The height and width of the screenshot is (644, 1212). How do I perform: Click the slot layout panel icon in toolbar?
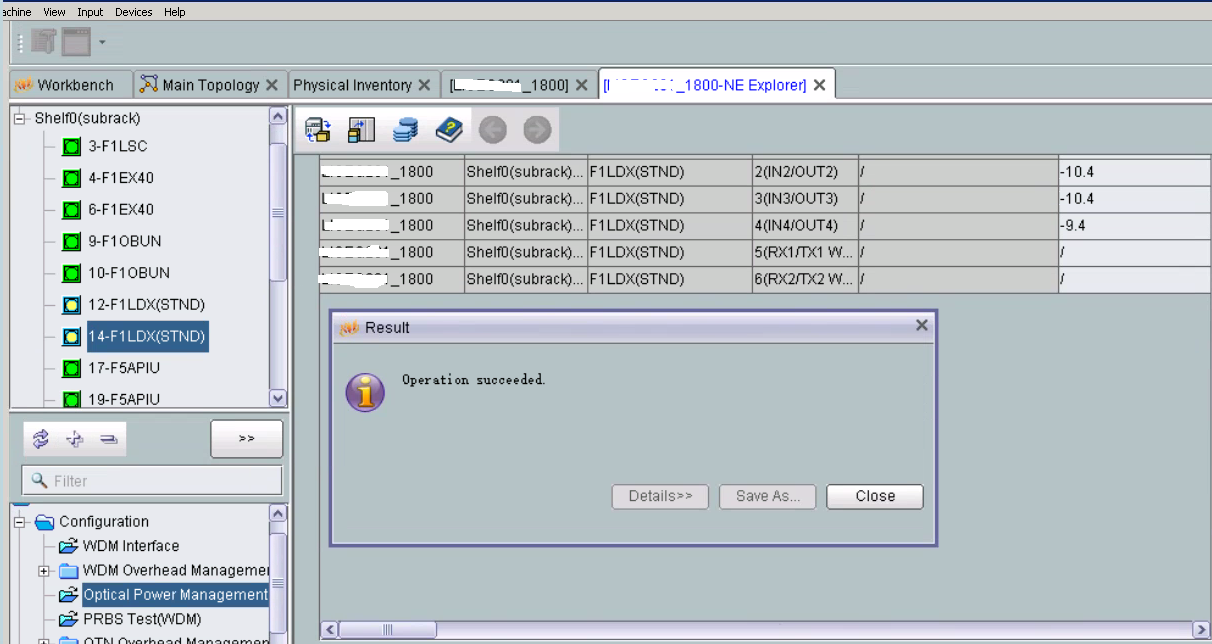tap(361, 129)
